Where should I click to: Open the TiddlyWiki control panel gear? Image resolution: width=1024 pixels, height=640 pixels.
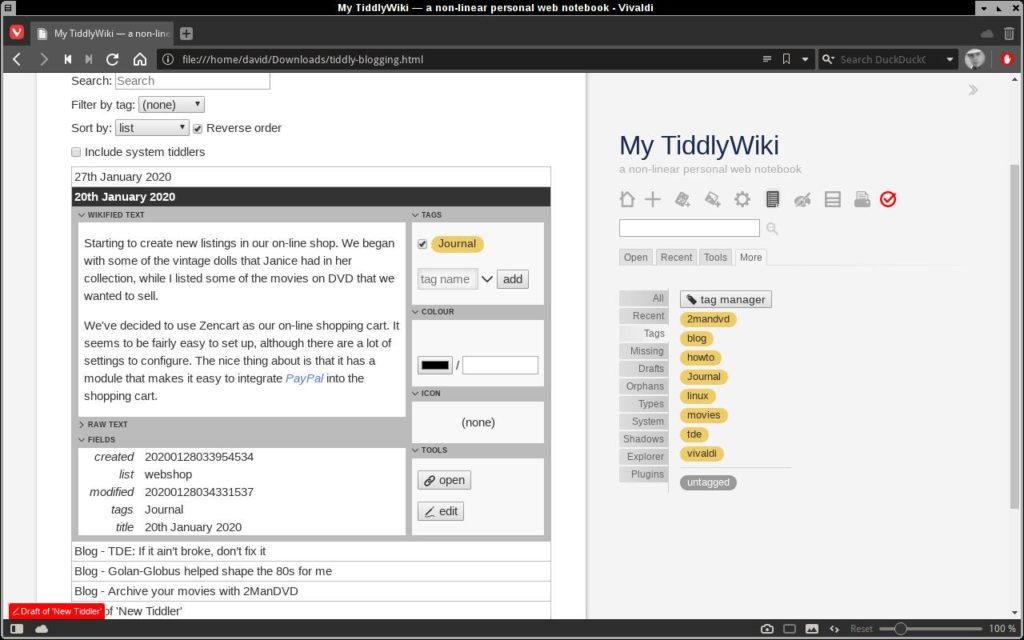(743, 199)
